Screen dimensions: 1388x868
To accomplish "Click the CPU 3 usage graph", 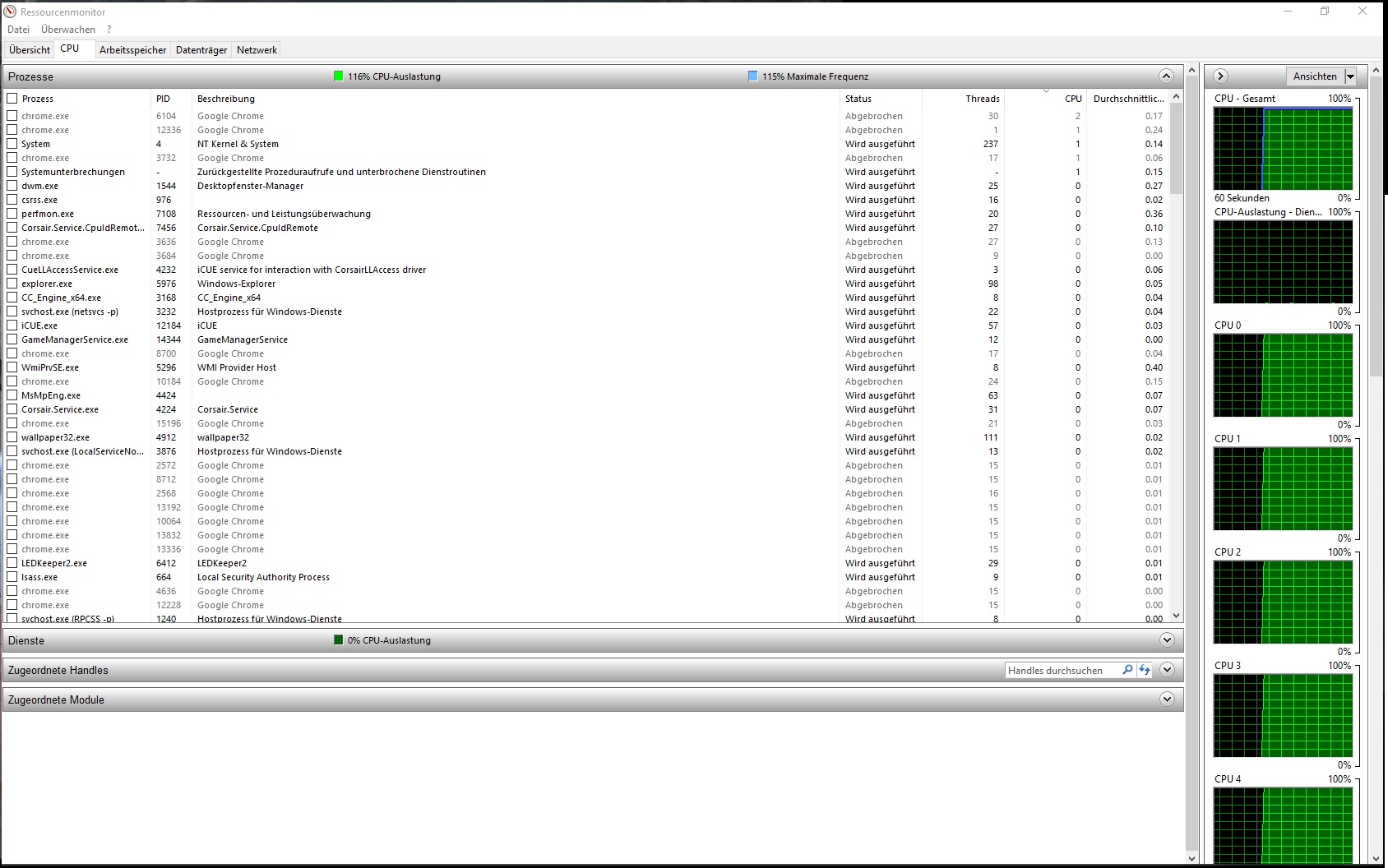I will point(1283,716).
